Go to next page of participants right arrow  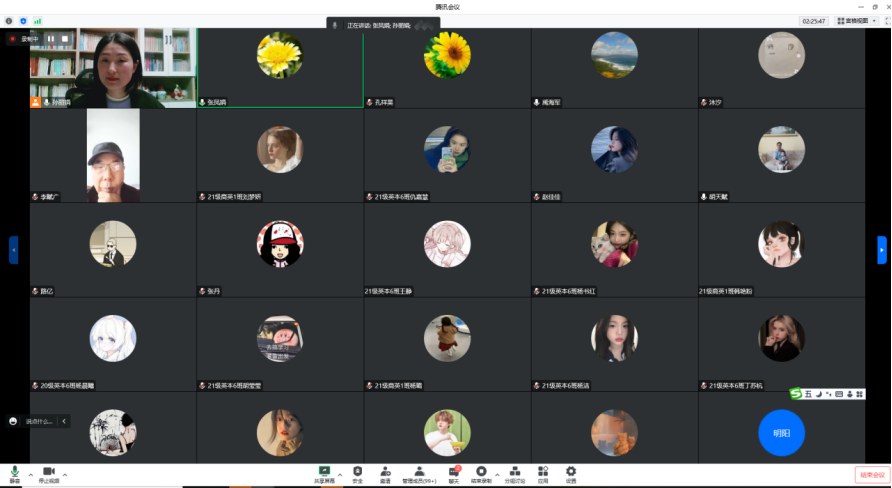(881, 249)
